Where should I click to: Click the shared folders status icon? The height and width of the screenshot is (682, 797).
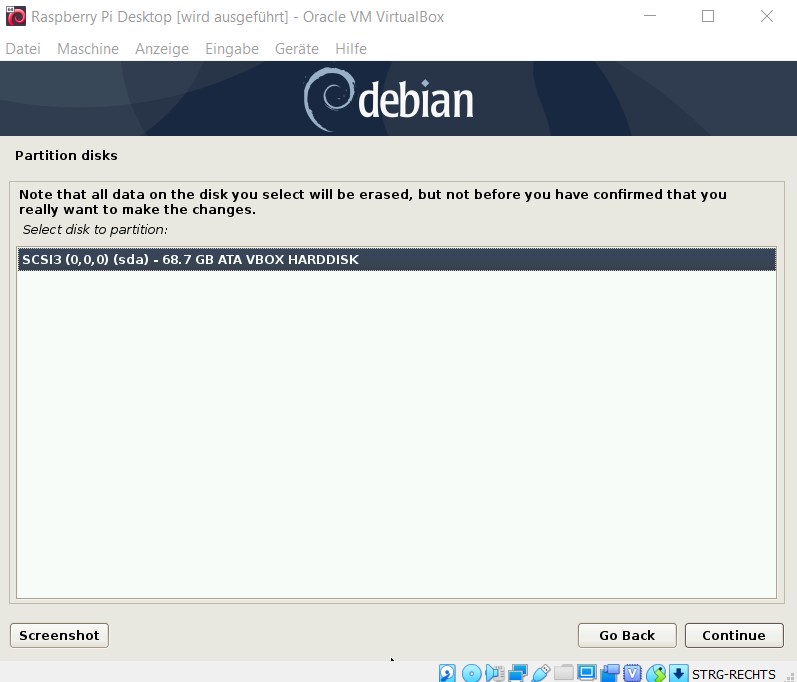pyautogui.click(x=564, y=673)
